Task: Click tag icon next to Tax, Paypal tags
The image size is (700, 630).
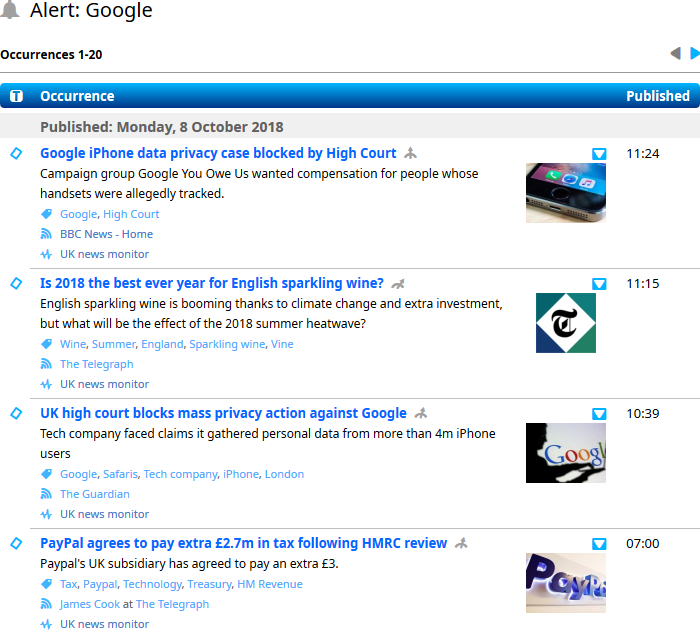Action: 46,584
